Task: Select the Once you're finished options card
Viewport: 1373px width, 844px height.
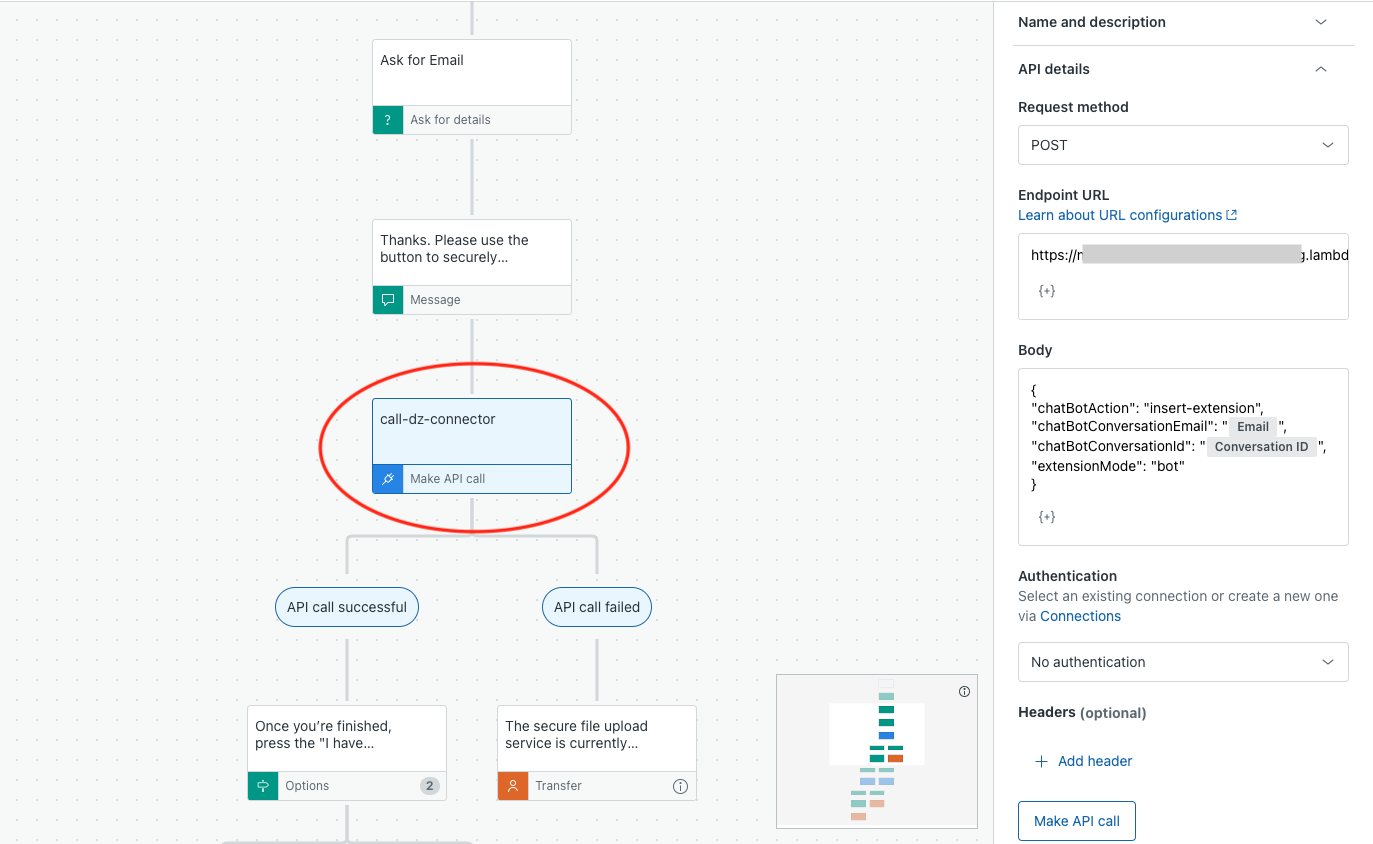Action: tap(347, 753)
